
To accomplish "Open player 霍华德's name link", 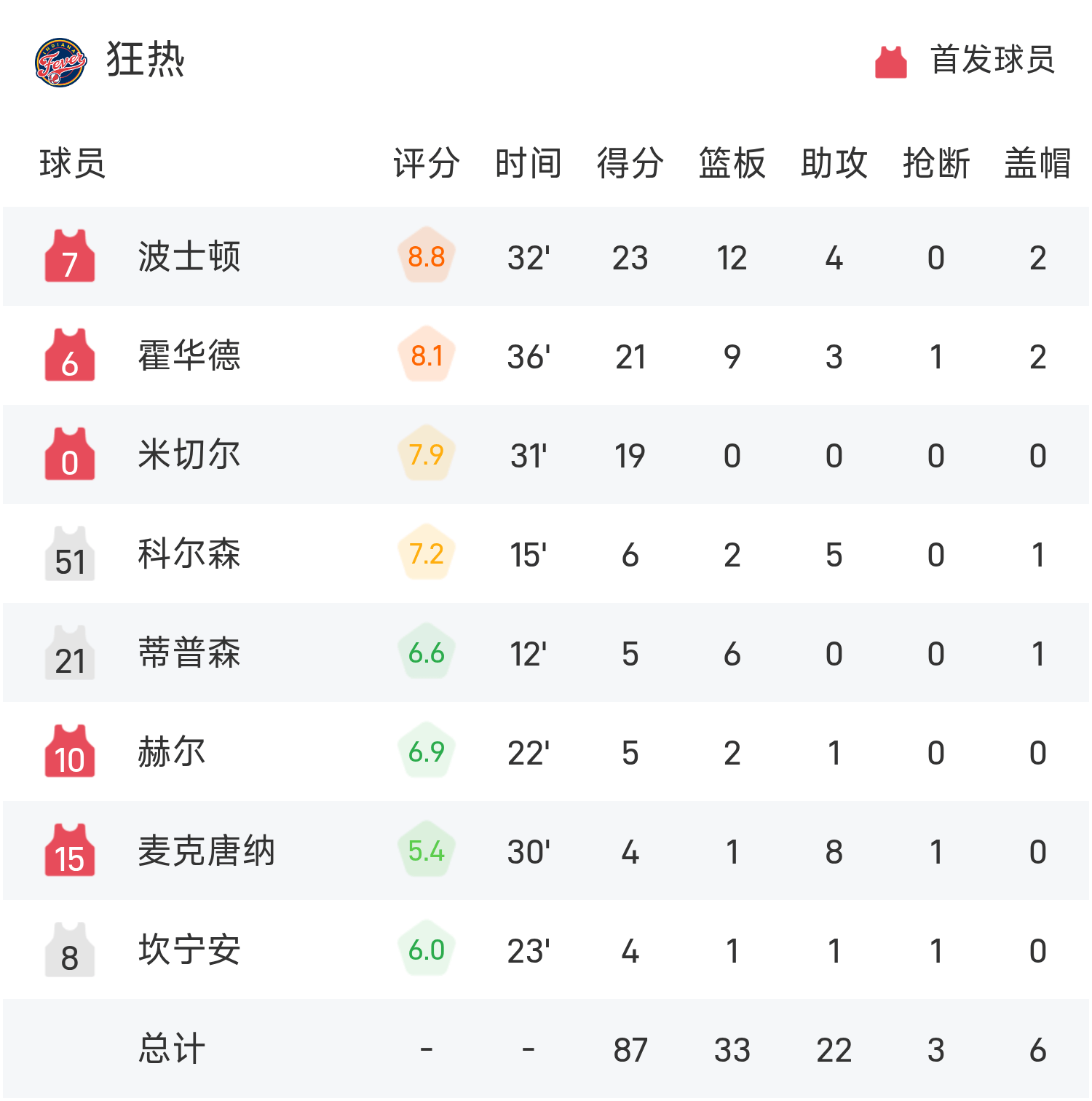I will tap(189, 355).
